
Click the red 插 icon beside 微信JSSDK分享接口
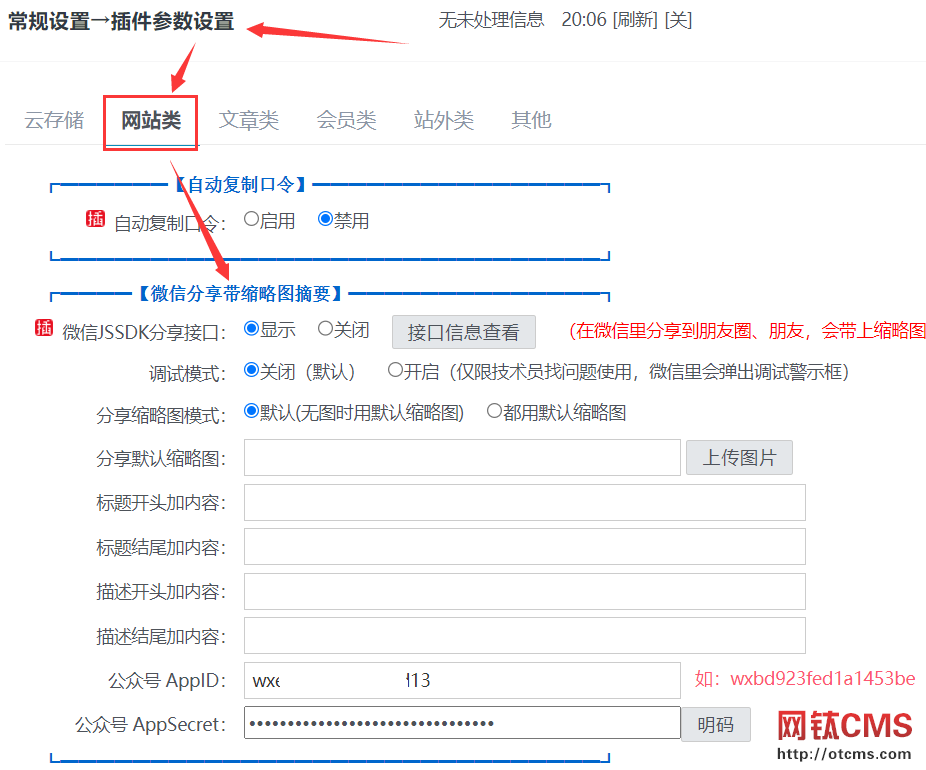(x=43, y=327)
